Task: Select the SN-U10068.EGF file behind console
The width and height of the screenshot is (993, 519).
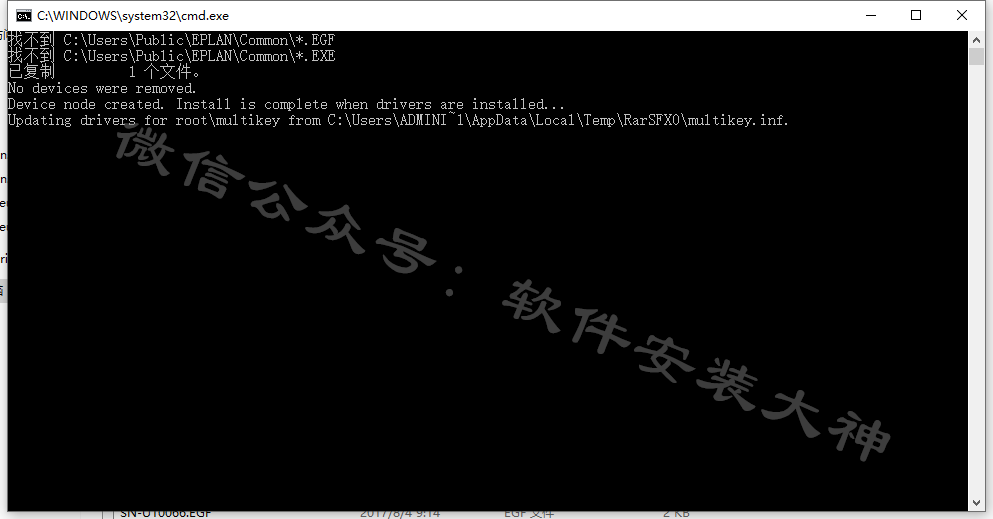Action: coord(165,513)
